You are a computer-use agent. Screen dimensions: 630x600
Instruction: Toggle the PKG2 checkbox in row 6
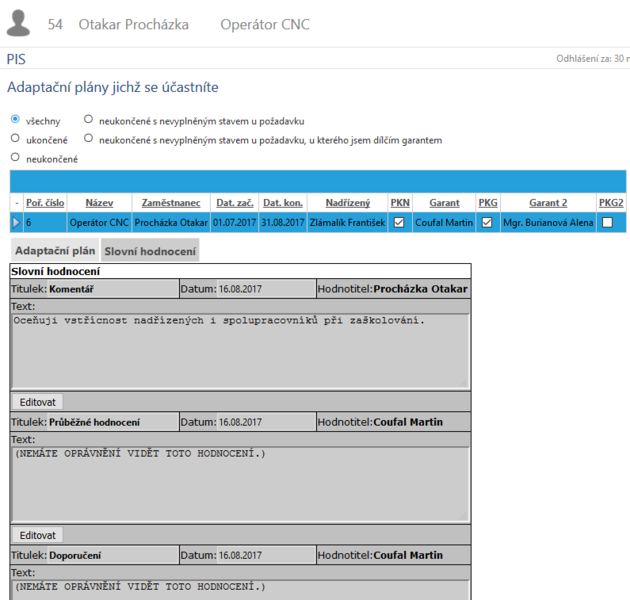point(608,222)
